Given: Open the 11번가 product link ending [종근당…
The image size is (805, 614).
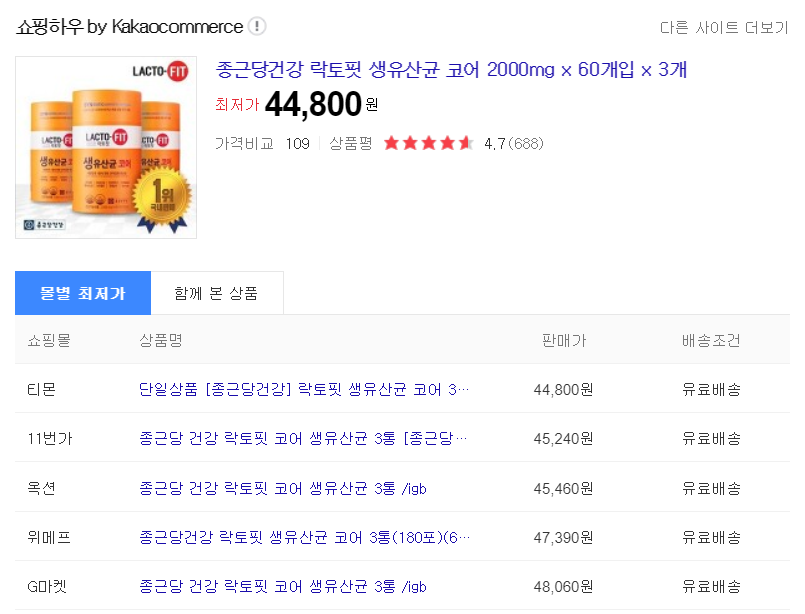Looking at the screenshot, I should tap(303, 439).
